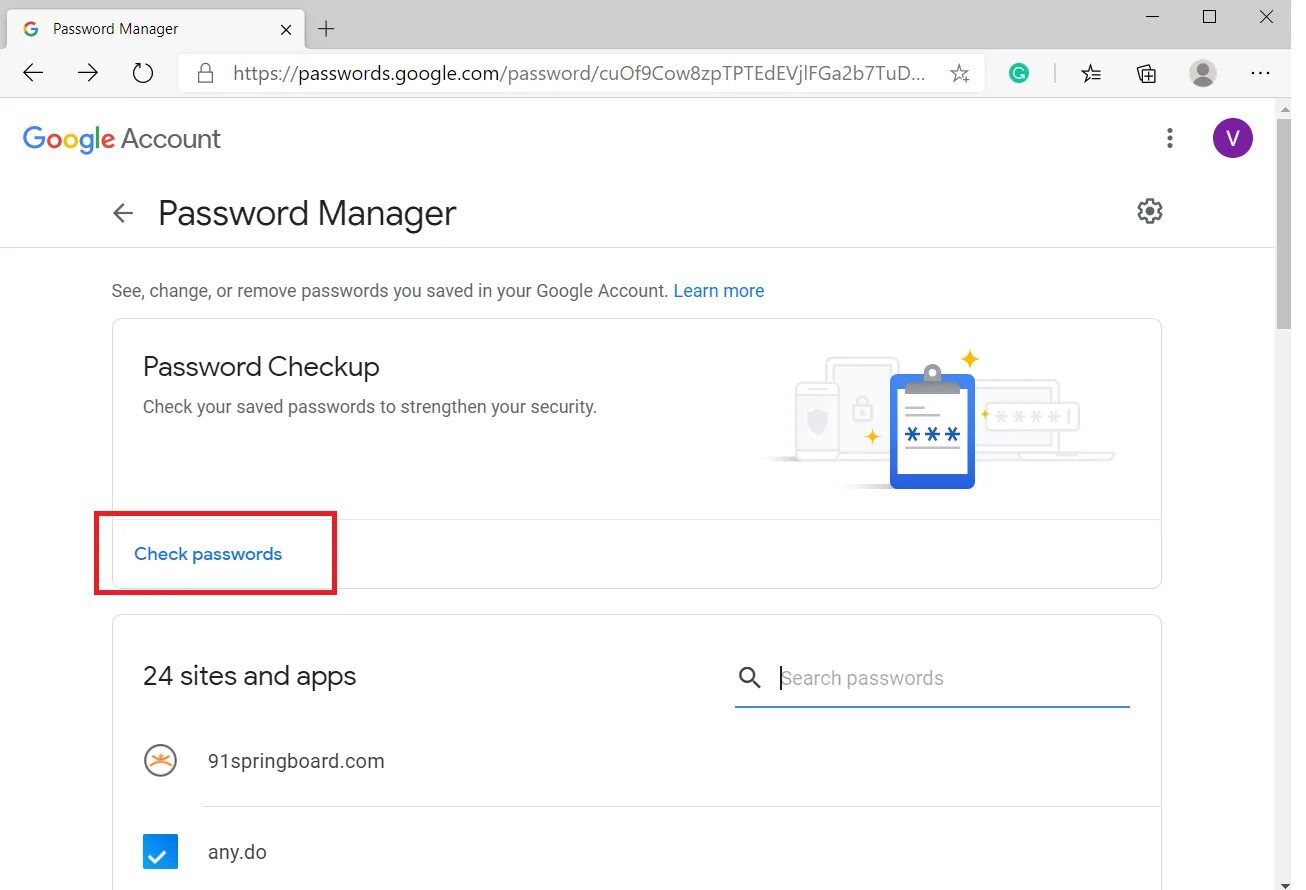
Task: Click the scrollbar down arrow
Action: [x=1284, y=882]
